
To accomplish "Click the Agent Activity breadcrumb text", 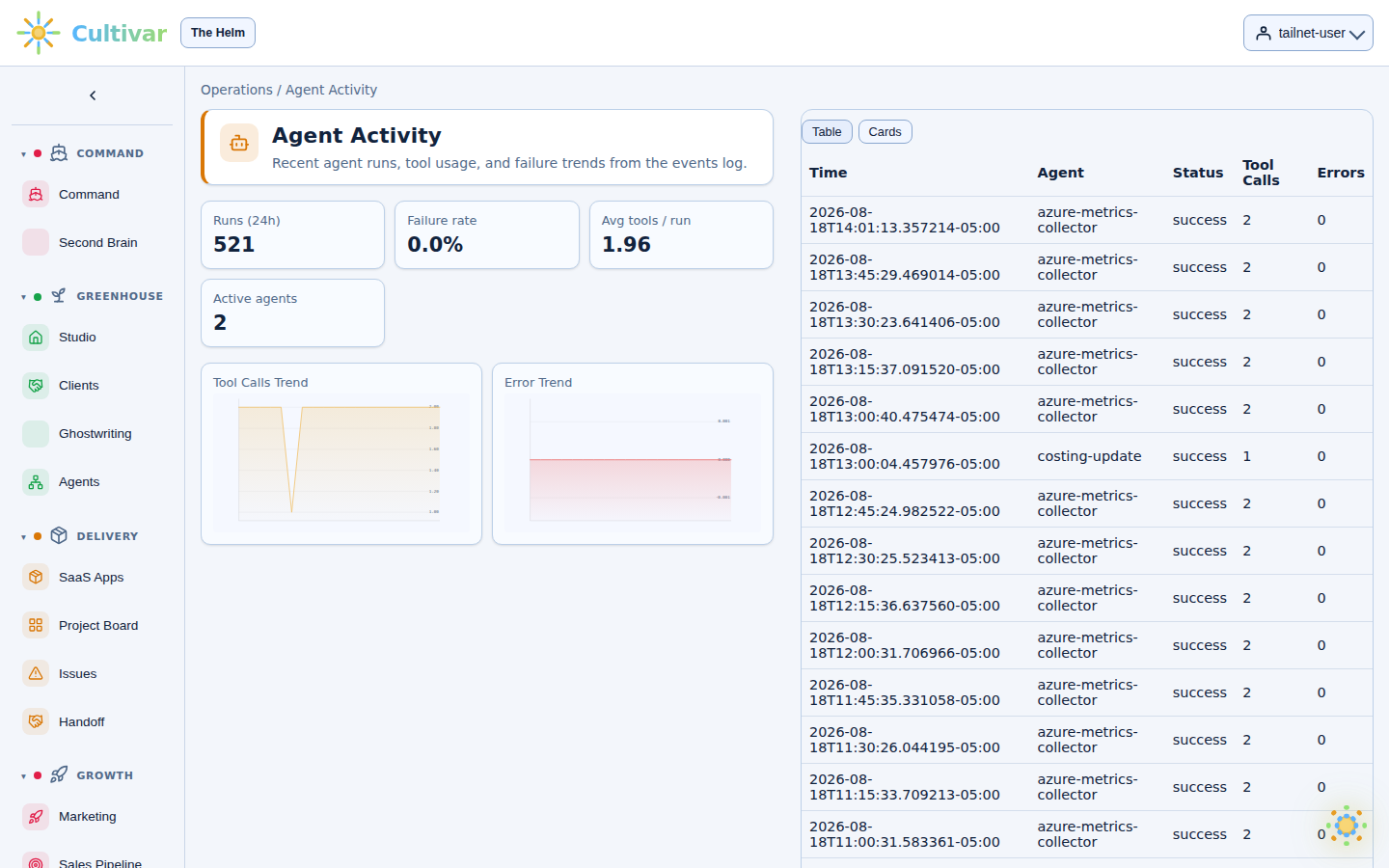I will (x=331, y=90).
